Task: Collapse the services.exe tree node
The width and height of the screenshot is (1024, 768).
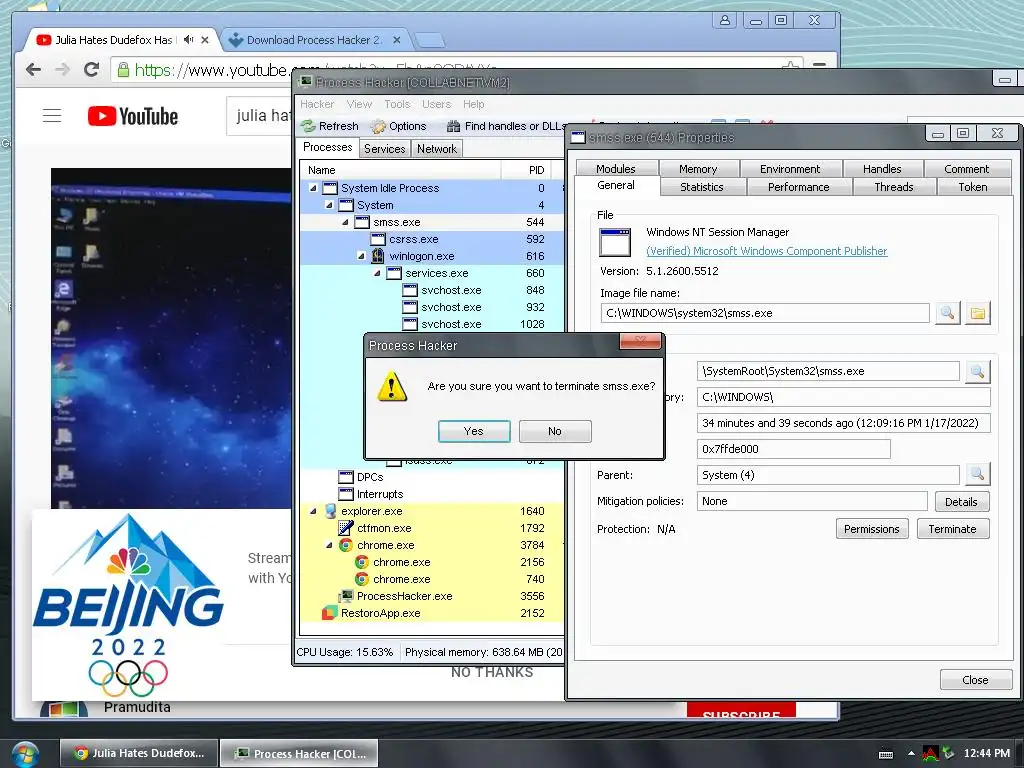Action: [377, 273]
